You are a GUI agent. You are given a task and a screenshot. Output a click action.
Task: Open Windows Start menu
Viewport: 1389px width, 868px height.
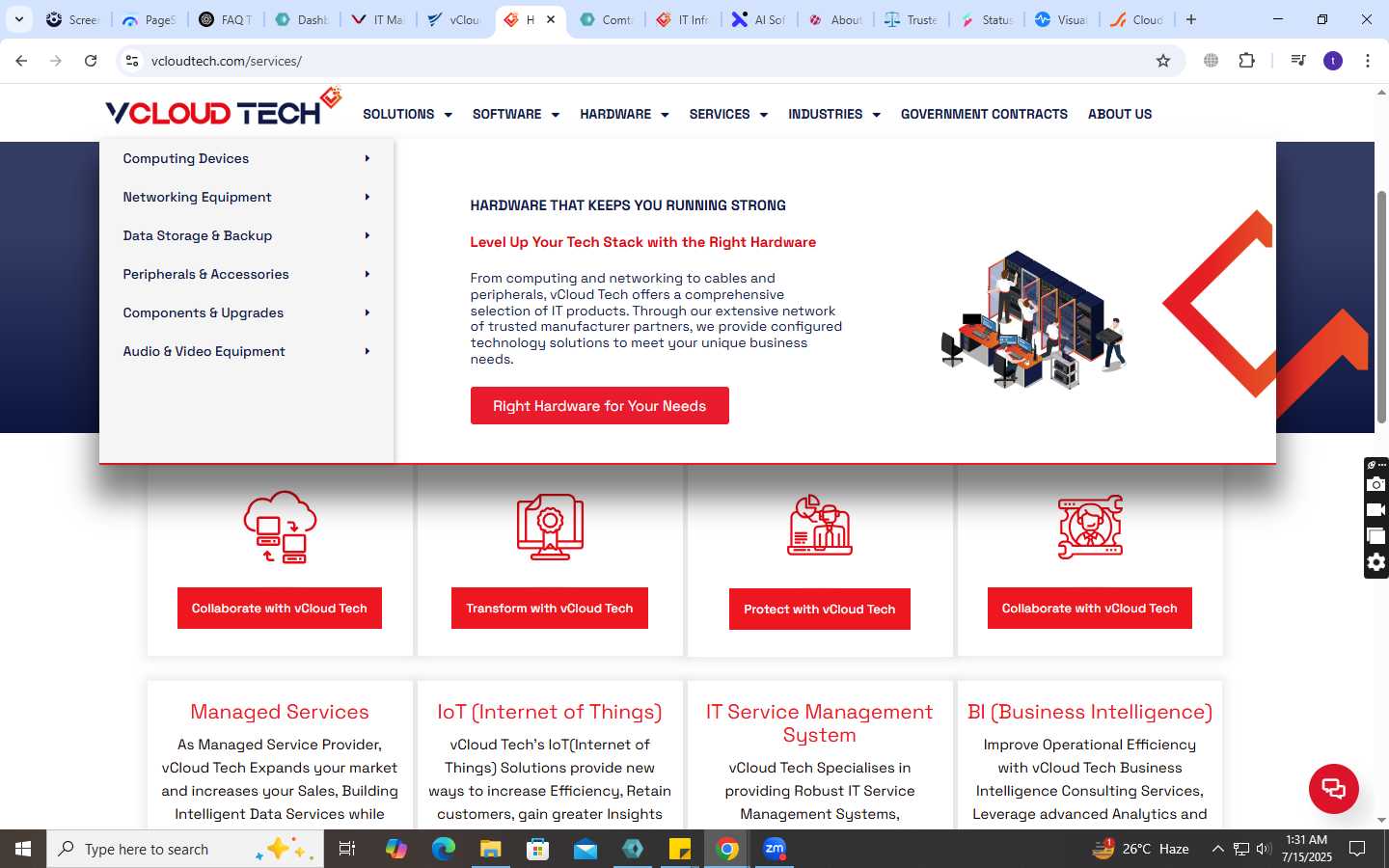(23, 849)
